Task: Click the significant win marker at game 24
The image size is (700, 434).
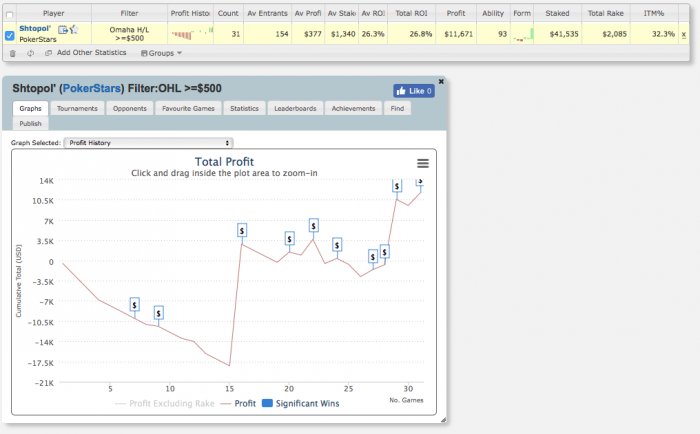Action: tap(337, 245)
